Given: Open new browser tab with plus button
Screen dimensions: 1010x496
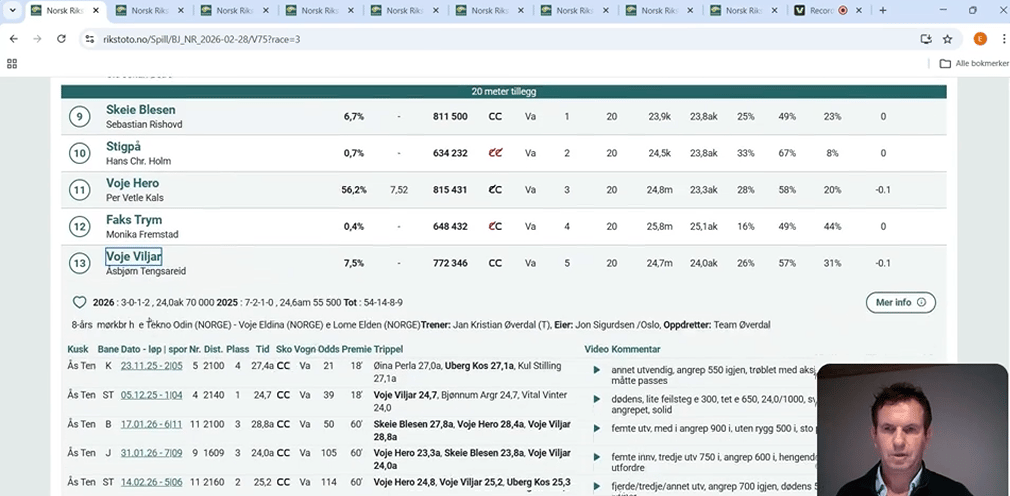Looking at the screenshot, I should pyautogui.click(x=882, y=11).
